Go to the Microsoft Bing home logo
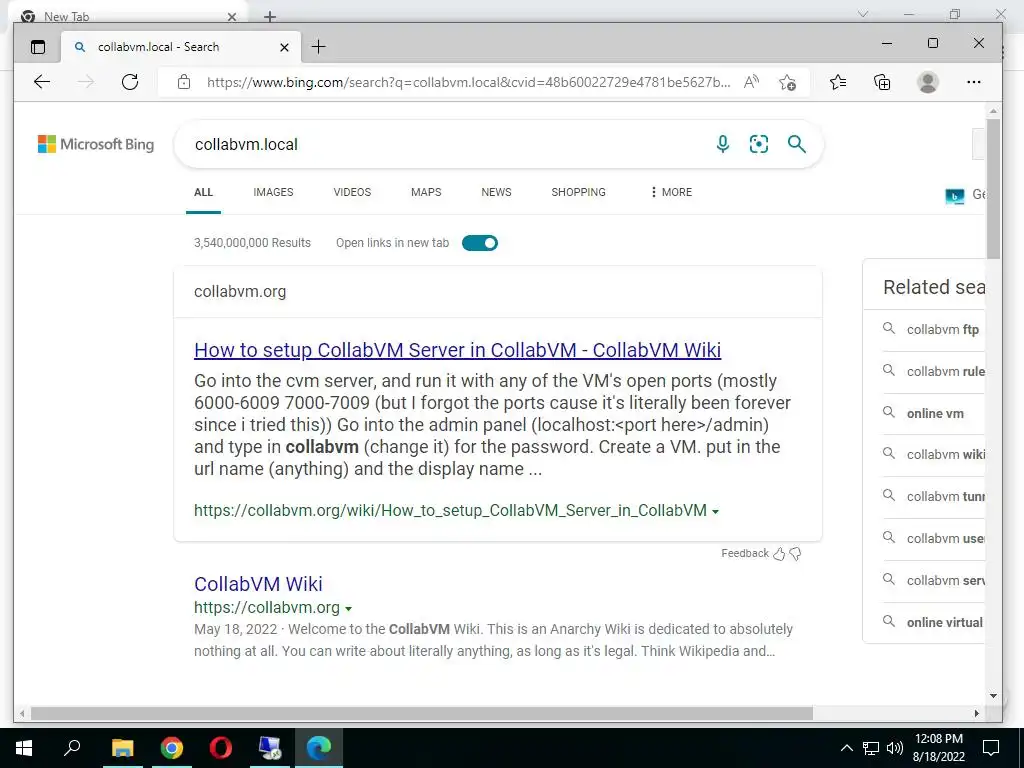Image resolution: width=1024 pixels, height=768 pixels. 96,144
